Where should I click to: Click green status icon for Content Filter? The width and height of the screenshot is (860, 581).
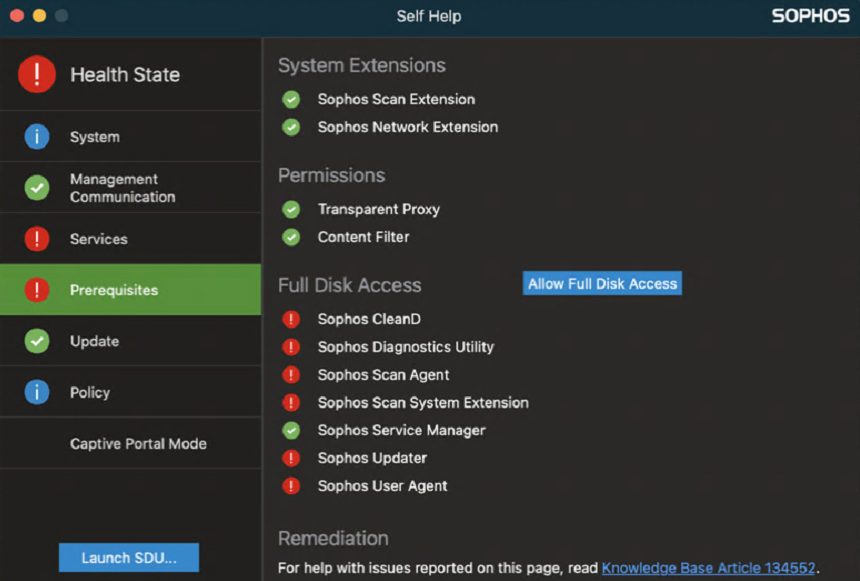pyautogui.click(x=291, y=237)
